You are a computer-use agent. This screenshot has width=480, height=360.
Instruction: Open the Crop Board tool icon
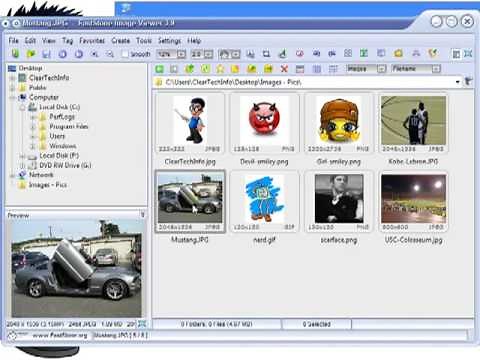point(266,54)
